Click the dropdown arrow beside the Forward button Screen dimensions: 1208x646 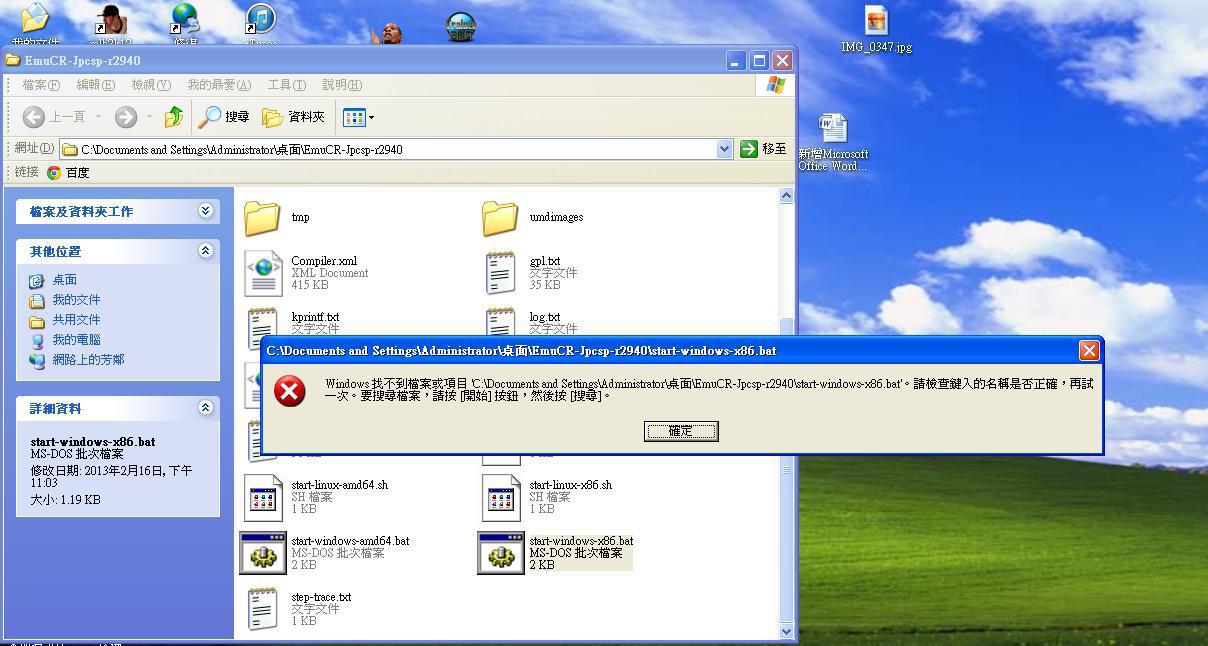(x=149, y=117)
